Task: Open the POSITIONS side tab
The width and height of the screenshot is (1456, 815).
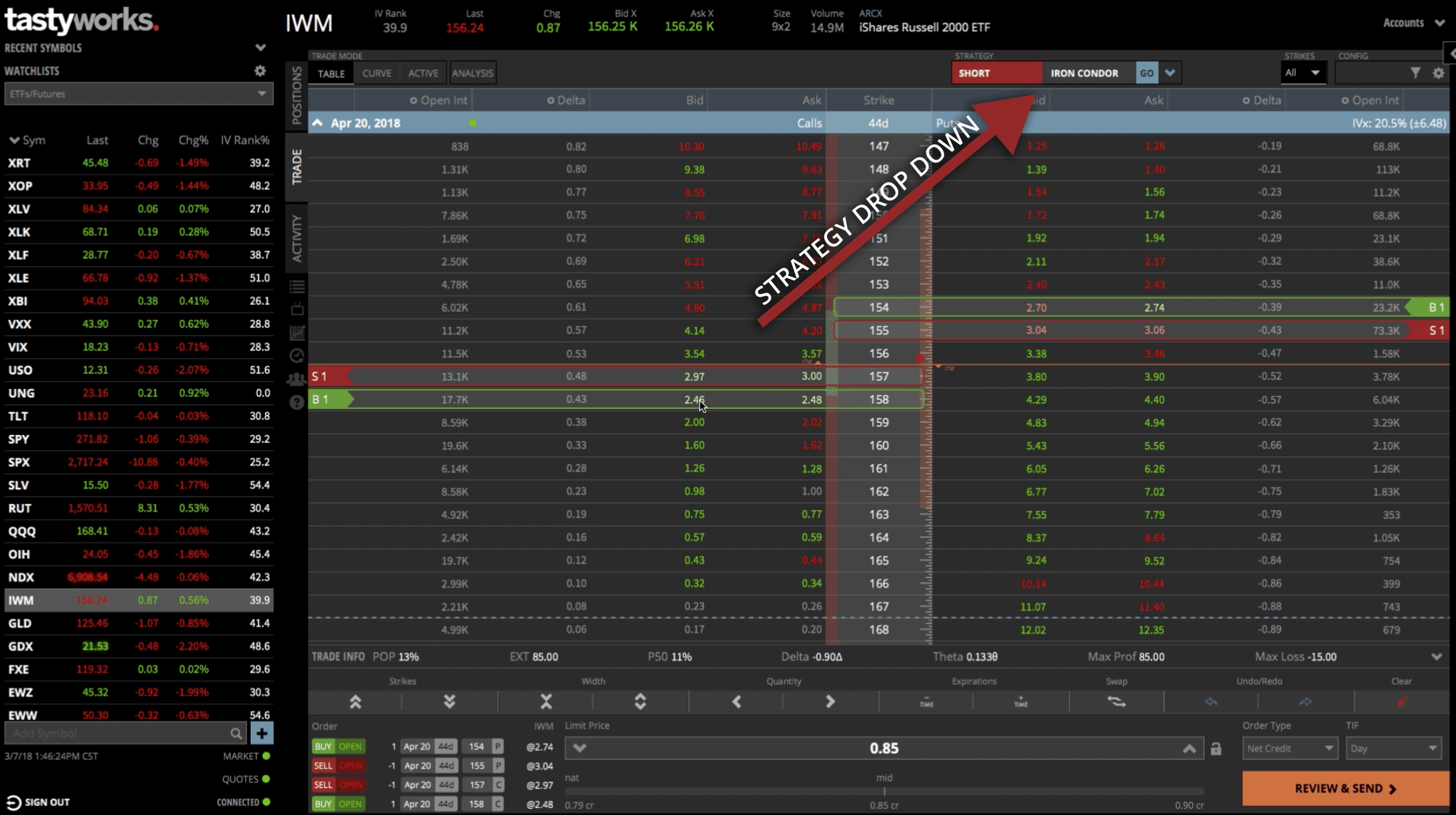Action: click(x=297, y=96)
